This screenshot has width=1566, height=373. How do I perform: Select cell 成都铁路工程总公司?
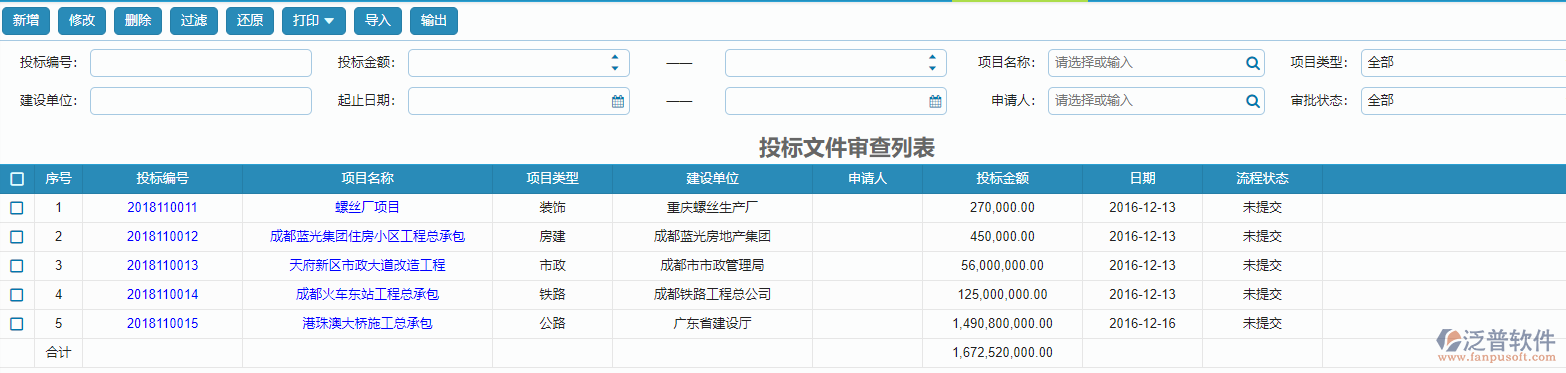tap(712, 295)
